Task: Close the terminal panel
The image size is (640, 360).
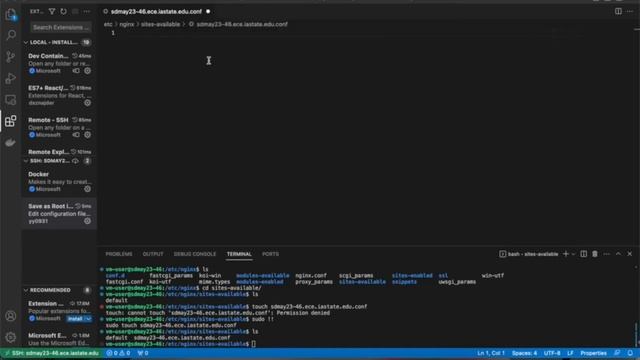Action: click(x=630, y=254)
